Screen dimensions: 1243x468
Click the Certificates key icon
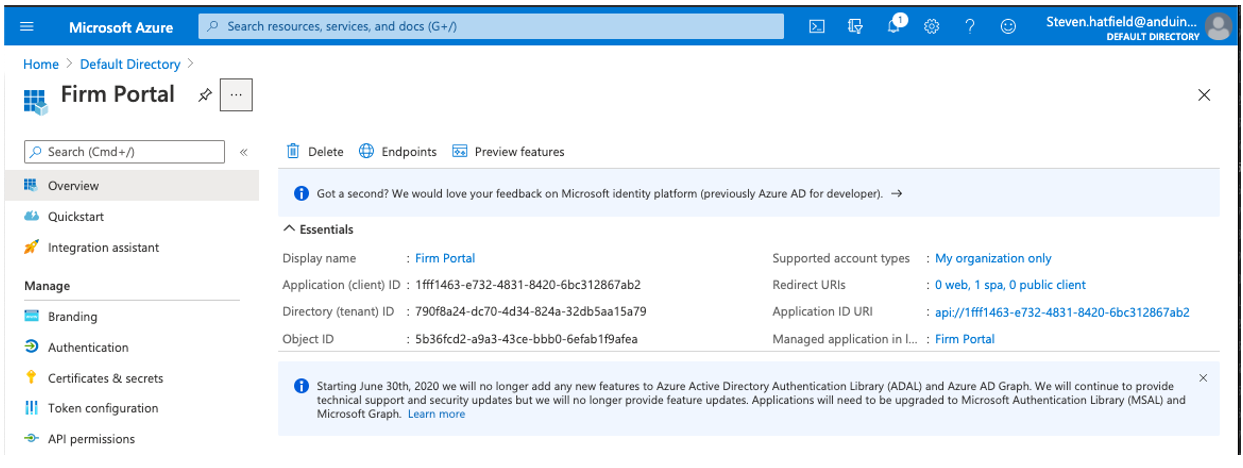(31, 379)
